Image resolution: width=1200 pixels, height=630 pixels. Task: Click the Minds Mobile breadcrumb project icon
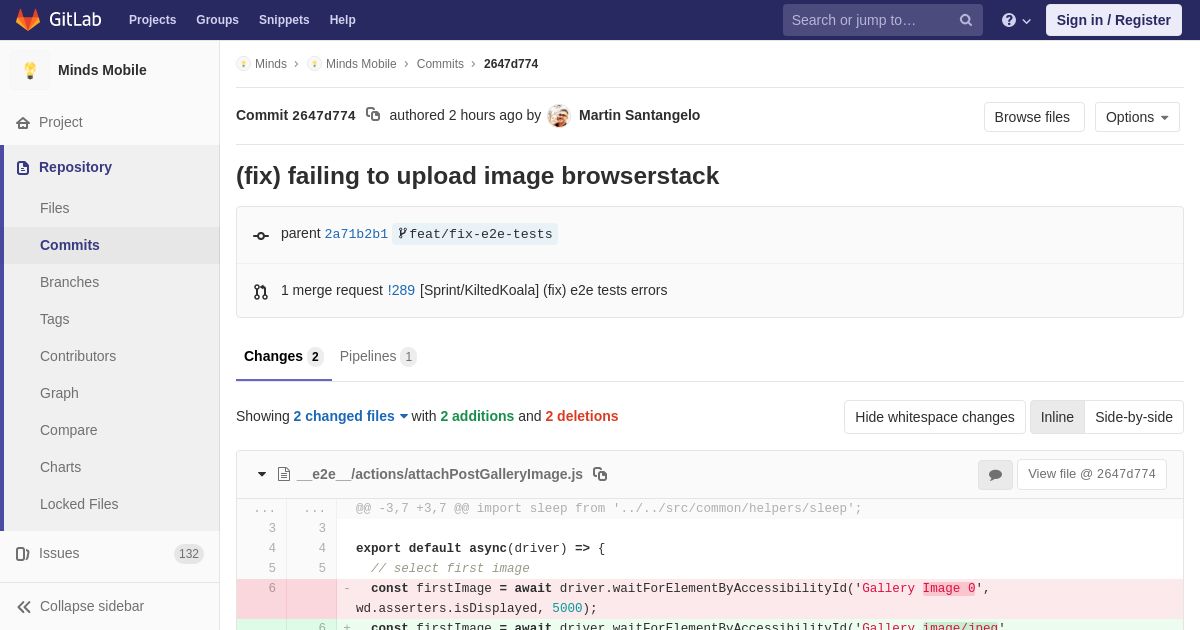click(x=314, y=64)
